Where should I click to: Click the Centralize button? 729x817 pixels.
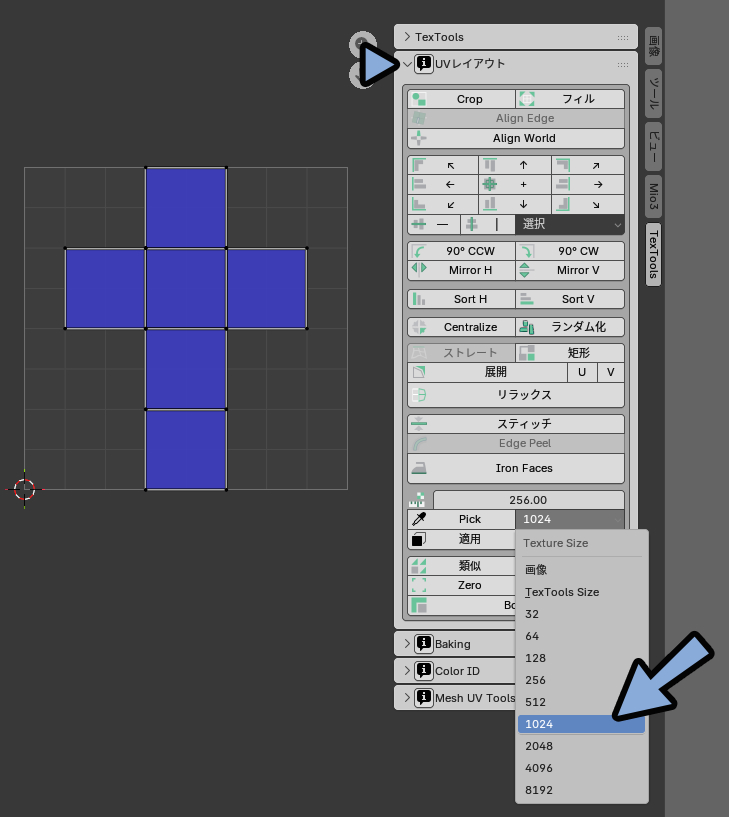point(460,327)
